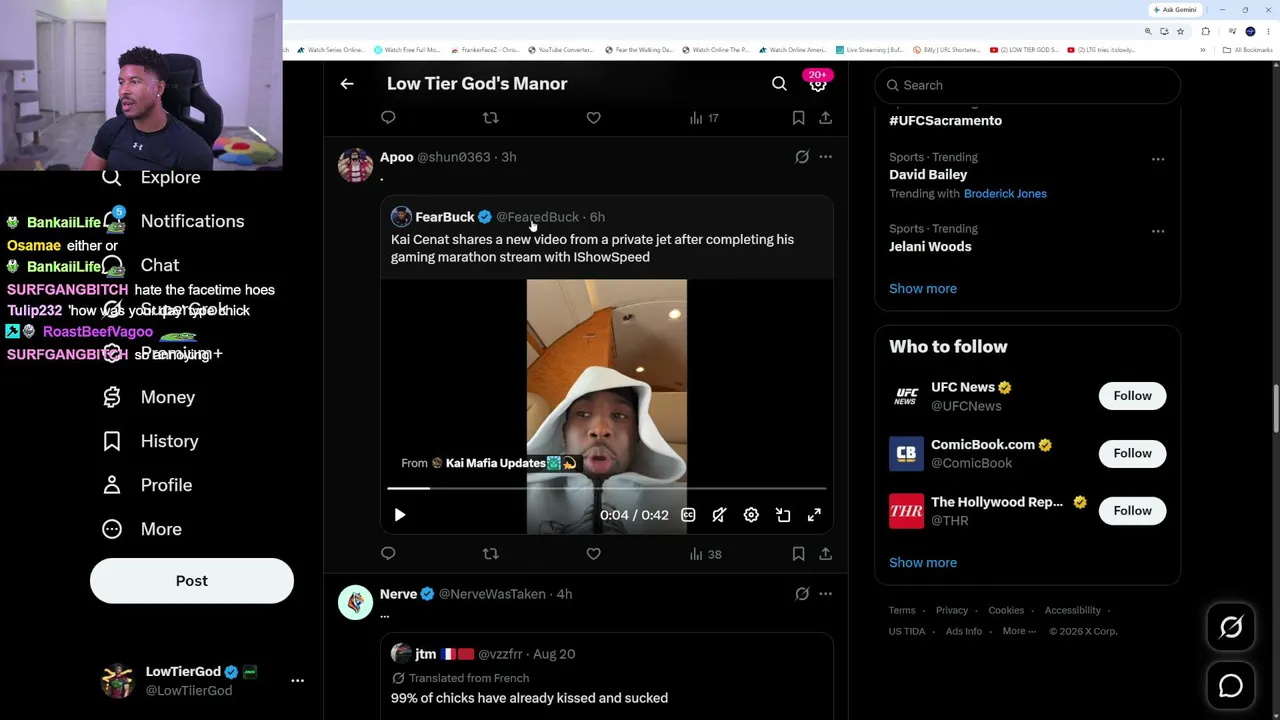Toggle the video mute button
Viewport: 1280px width, 720px height.
719,515
